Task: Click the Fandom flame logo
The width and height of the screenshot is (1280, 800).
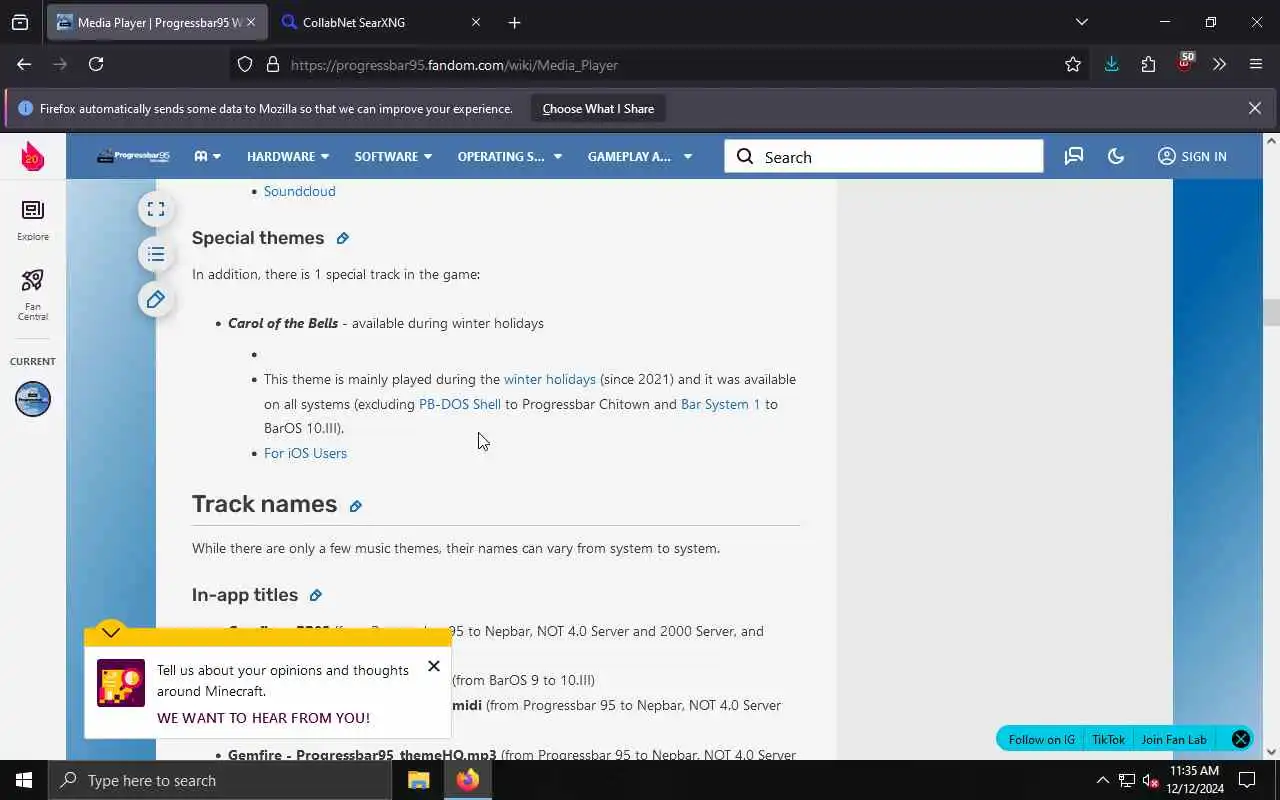Action: point(33,156)
